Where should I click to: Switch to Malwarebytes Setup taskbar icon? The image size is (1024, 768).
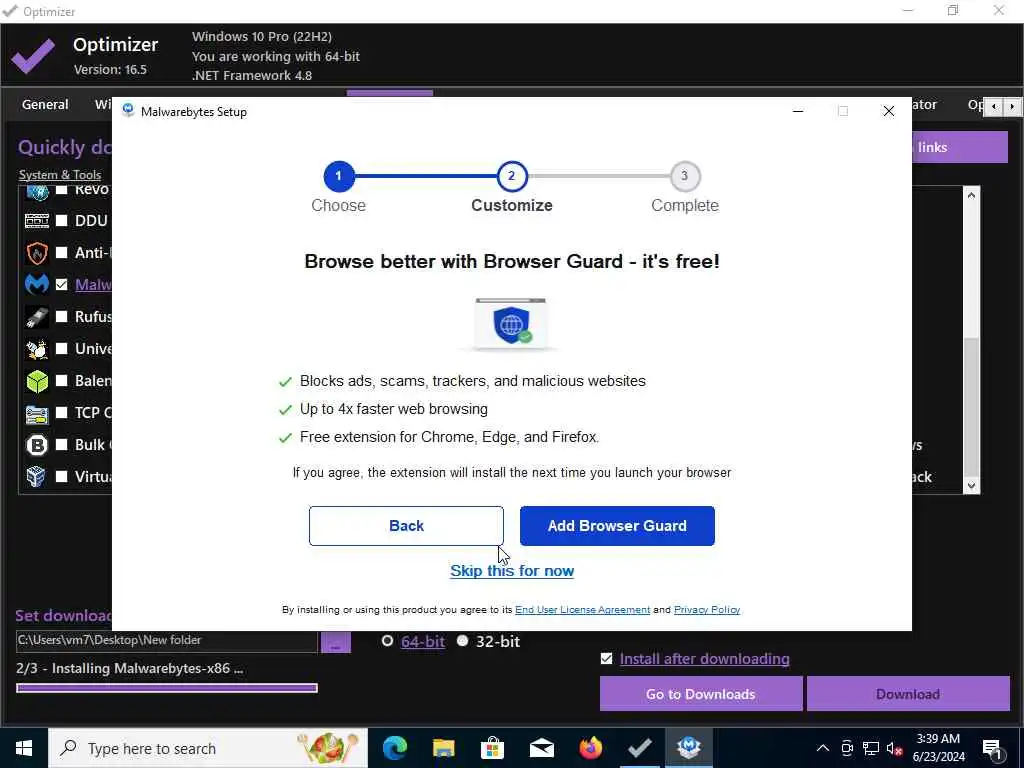point(689,748)
